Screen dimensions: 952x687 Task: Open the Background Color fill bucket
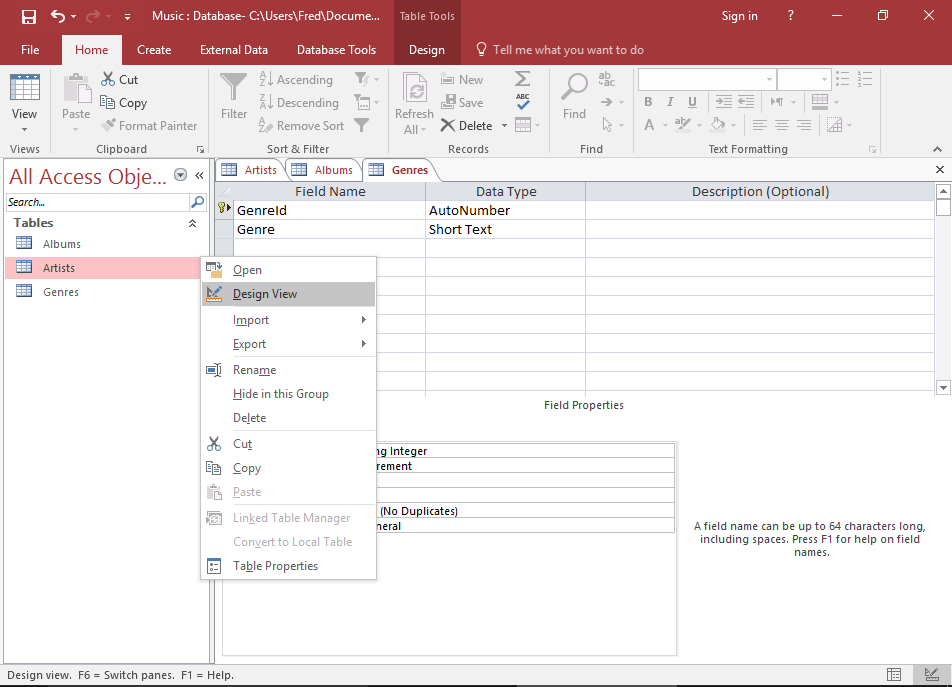[718, 125]
